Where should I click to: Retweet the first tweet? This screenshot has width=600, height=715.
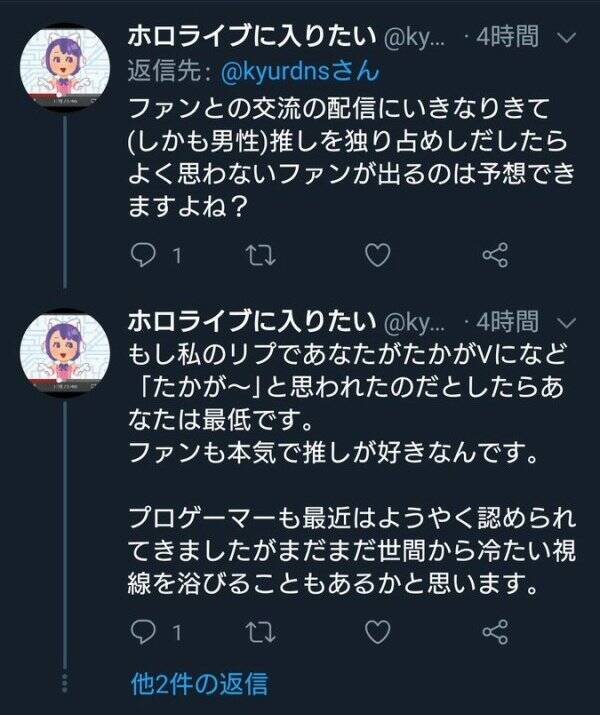point(260,255)
